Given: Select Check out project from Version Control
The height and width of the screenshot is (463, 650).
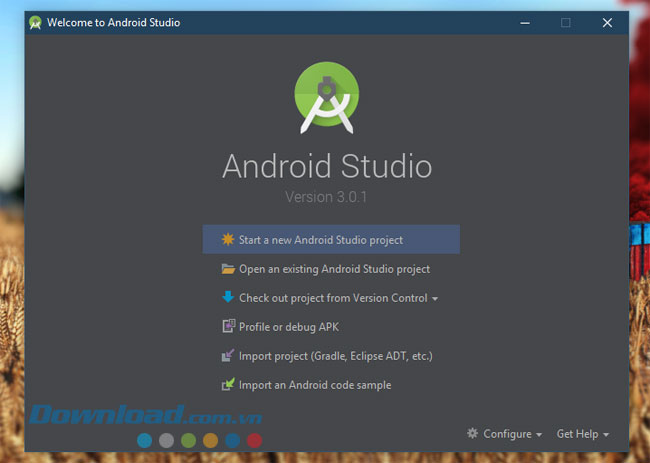Looking at the screenshot, I should pos(333,298).
